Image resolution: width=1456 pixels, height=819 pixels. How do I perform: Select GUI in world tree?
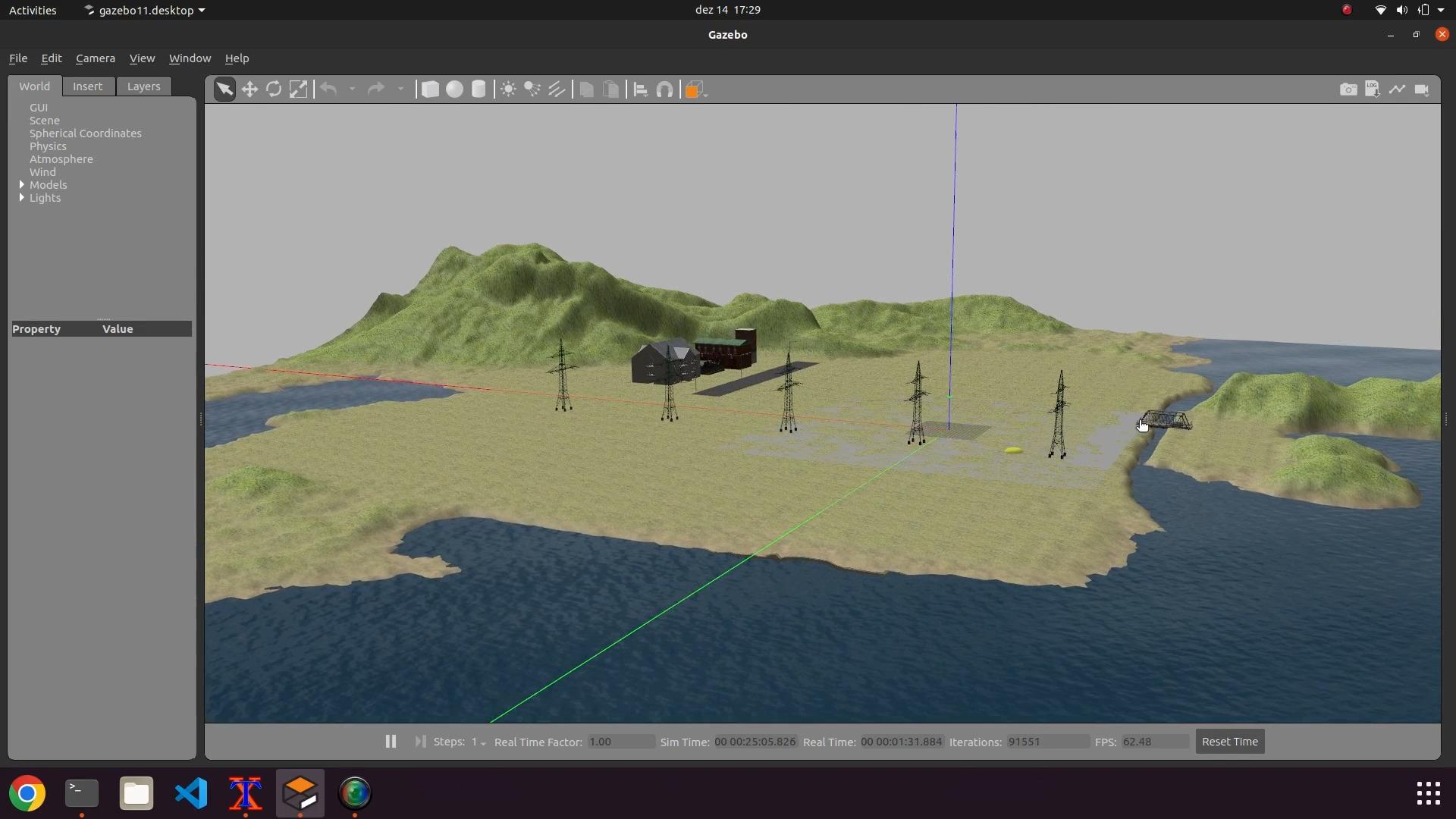(x=39, y=108)
